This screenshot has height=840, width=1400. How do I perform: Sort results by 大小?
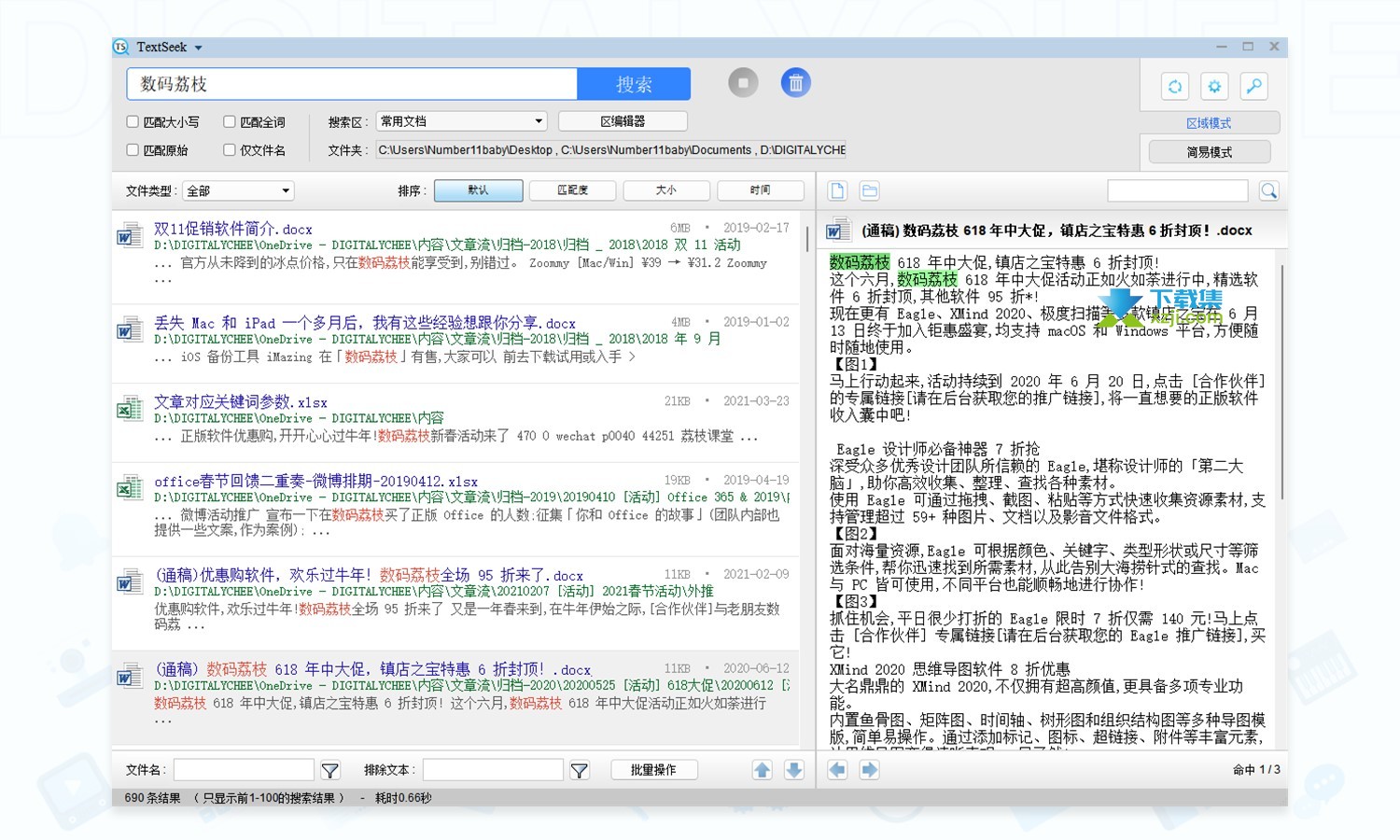point(666,190)
